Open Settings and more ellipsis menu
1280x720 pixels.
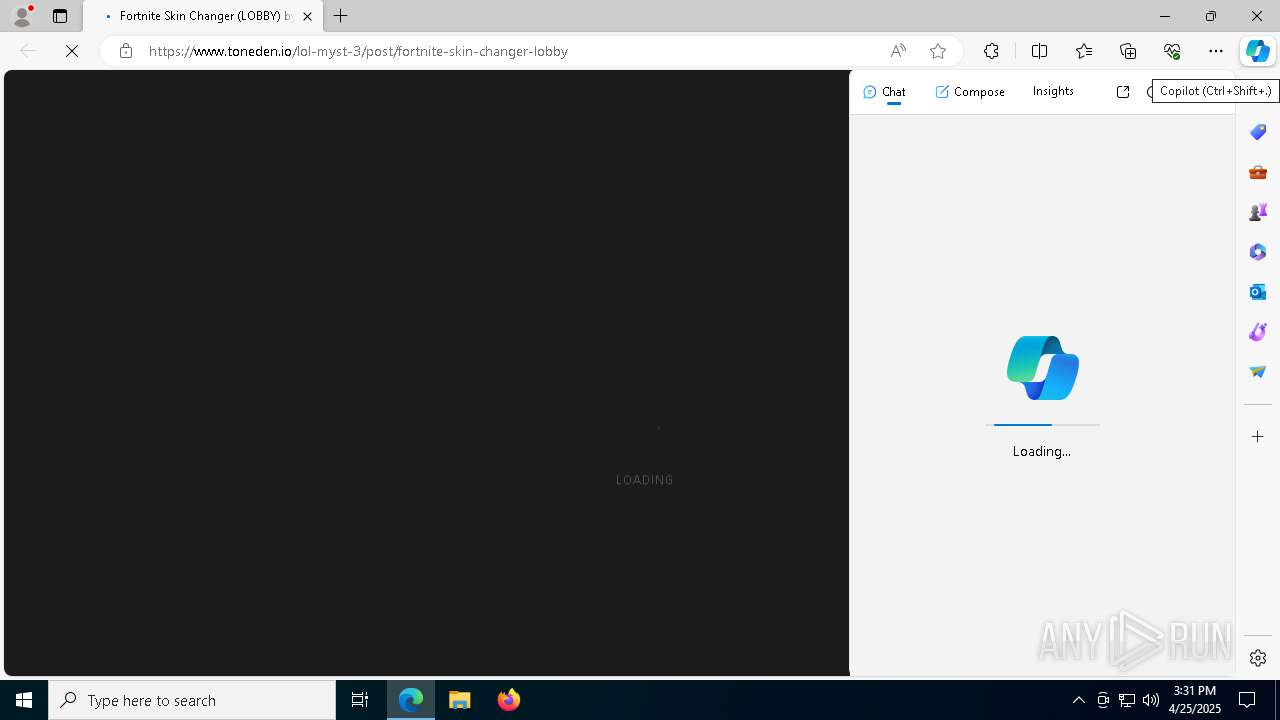coord(1216,51)
